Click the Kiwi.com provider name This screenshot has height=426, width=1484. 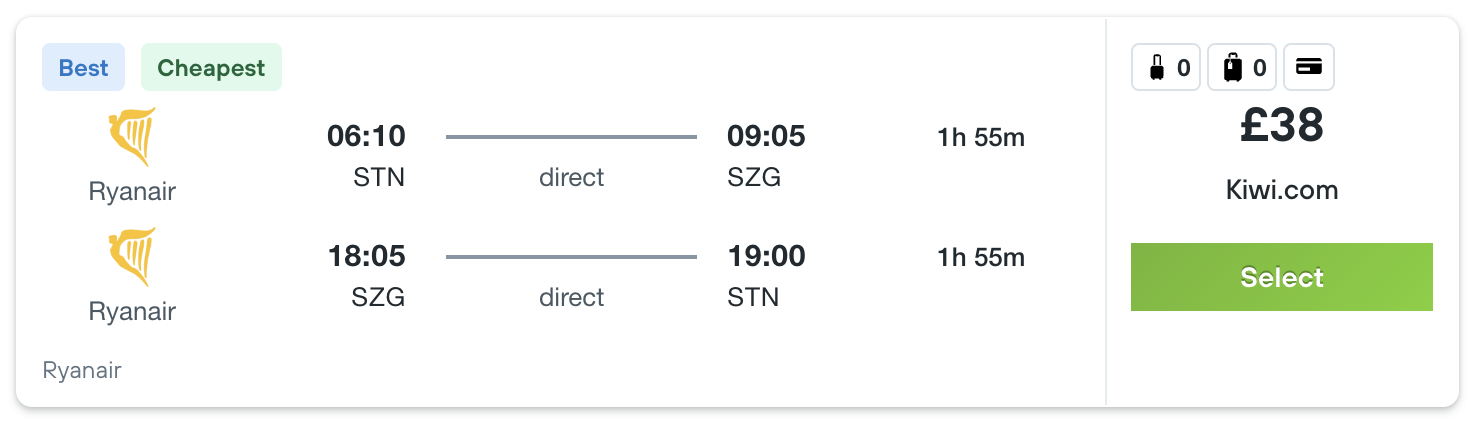[x=1282, y=190]
